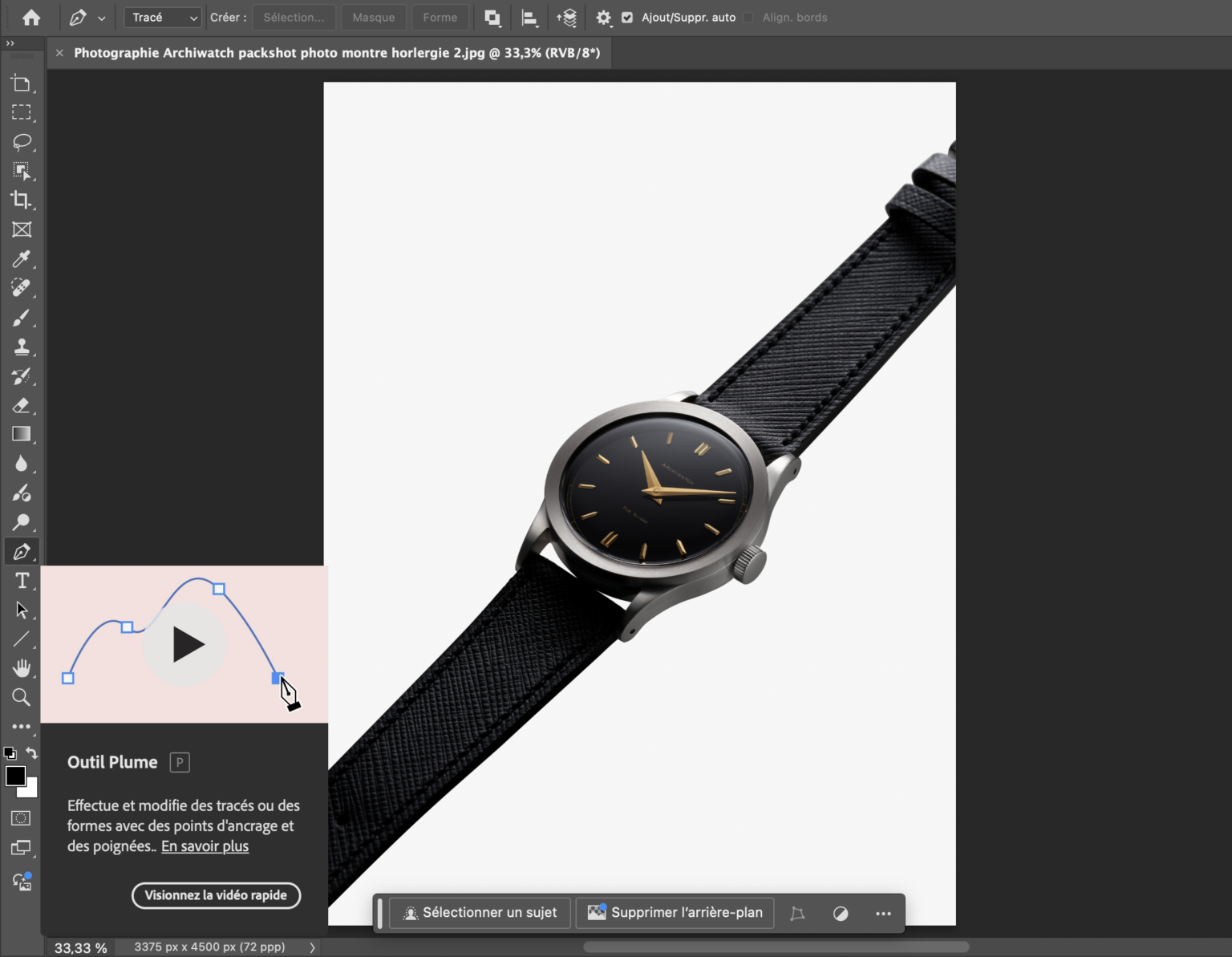Open the En savoir plus link
Image resolution: width=1232 pixels, height=957 pixels.
pyautogui.click(x=205, y=846)
